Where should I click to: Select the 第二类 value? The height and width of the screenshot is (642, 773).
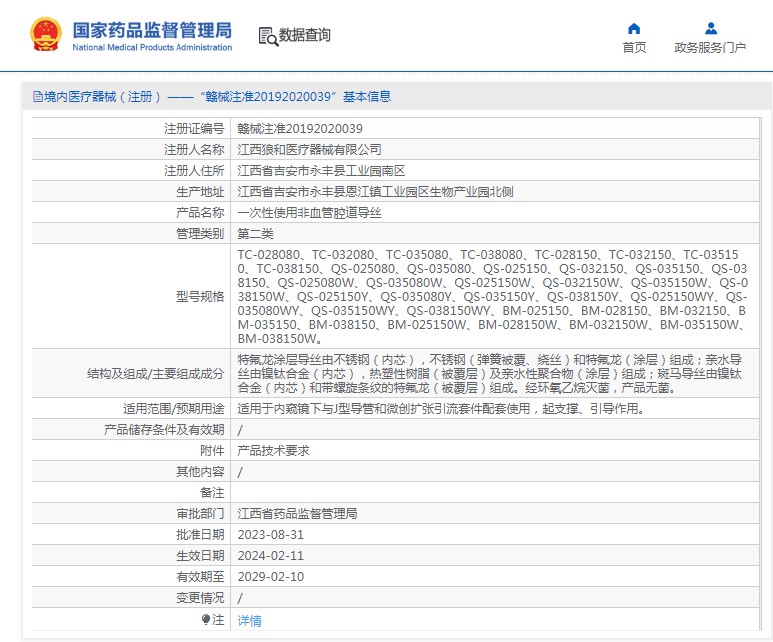pyautogui.click(x=255, y=234)
